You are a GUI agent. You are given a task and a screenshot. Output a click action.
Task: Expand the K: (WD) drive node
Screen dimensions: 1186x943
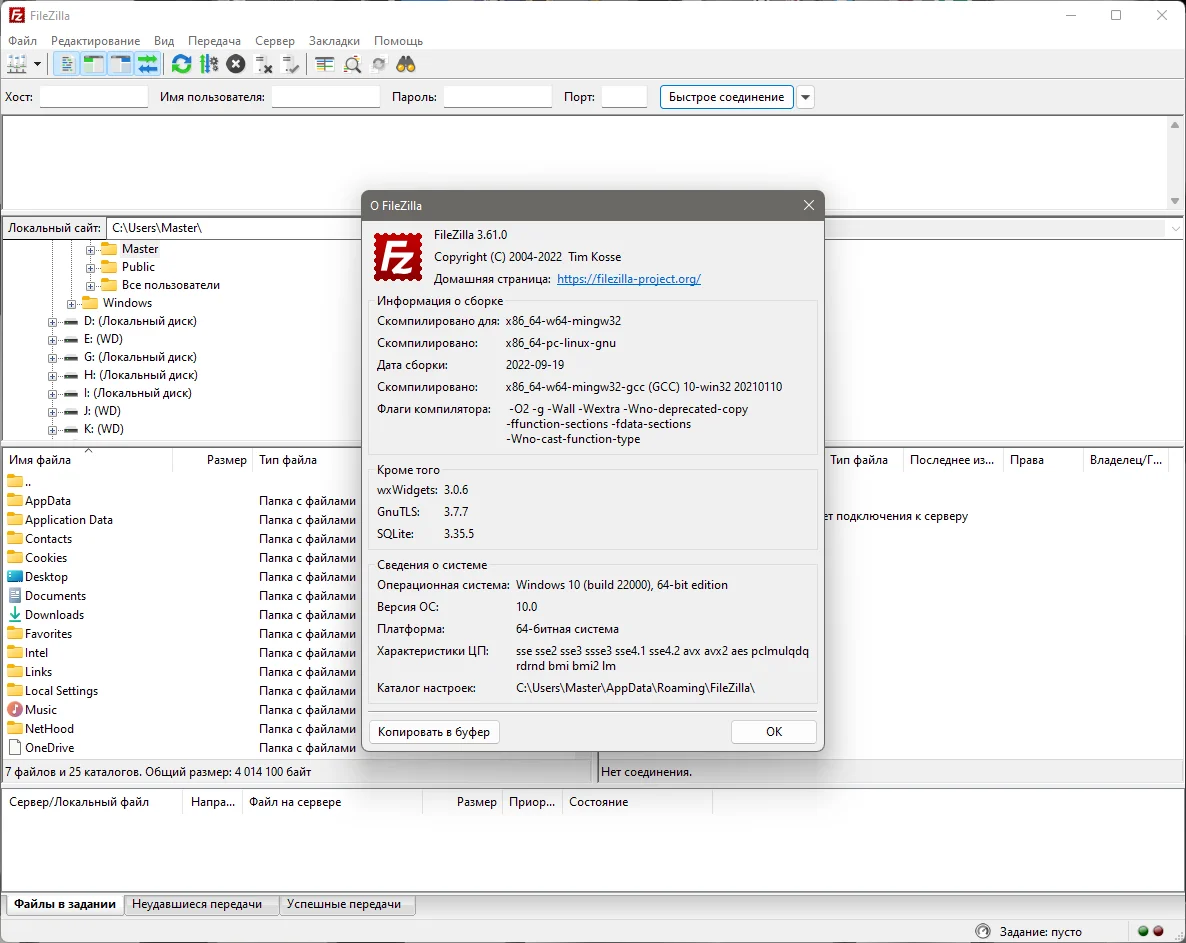pyautogui.click(x=52, y=430)
